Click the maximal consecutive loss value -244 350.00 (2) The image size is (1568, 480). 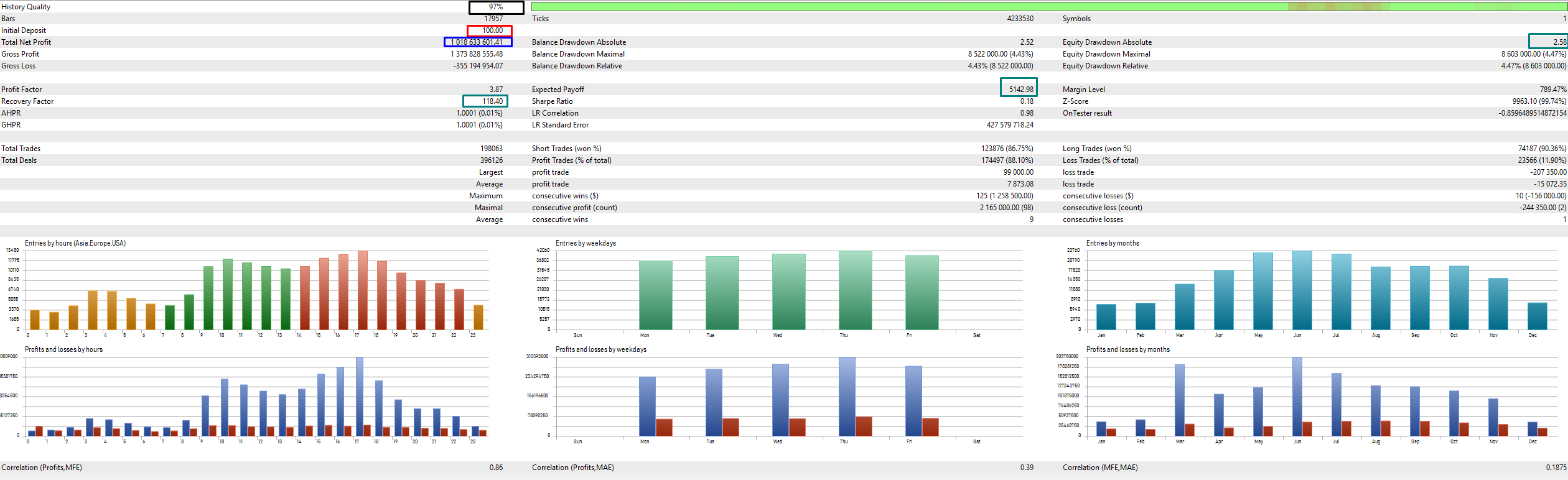click(1543, 208)
